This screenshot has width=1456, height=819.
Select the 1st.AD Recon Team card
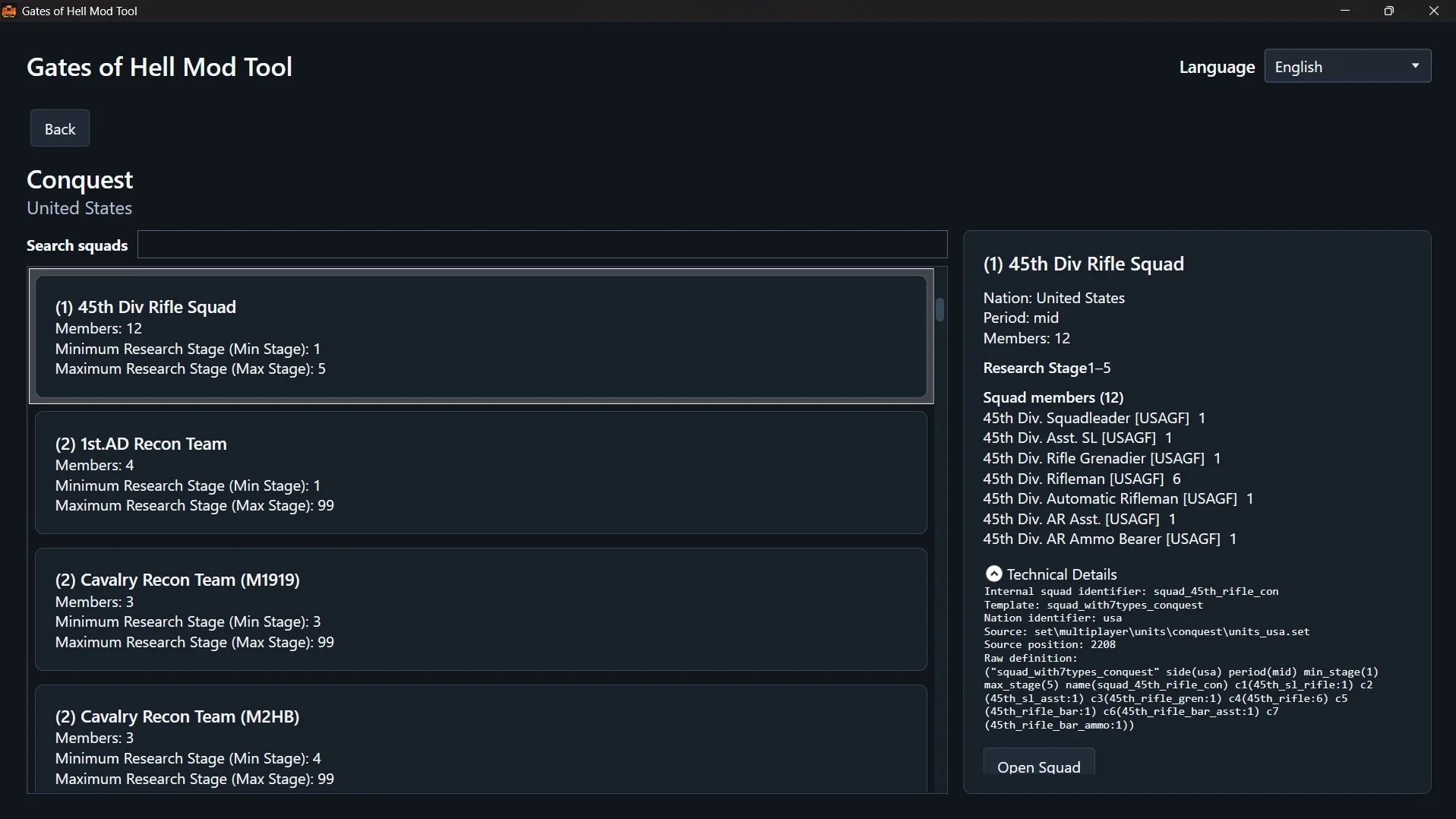[481, 473]
